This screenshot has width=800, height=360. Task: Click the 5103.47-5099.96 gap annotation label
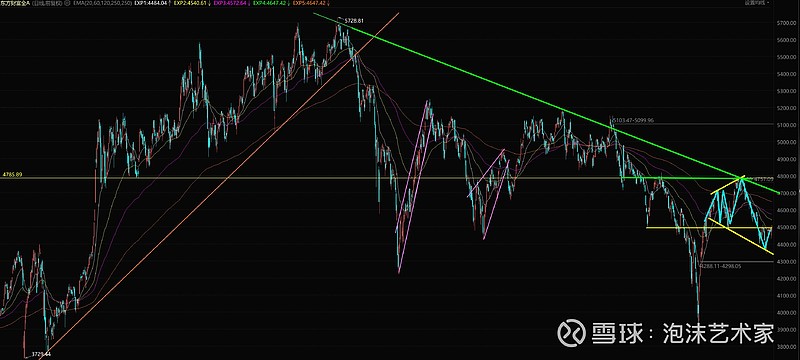pyautogui.click(x=633, y=120)
